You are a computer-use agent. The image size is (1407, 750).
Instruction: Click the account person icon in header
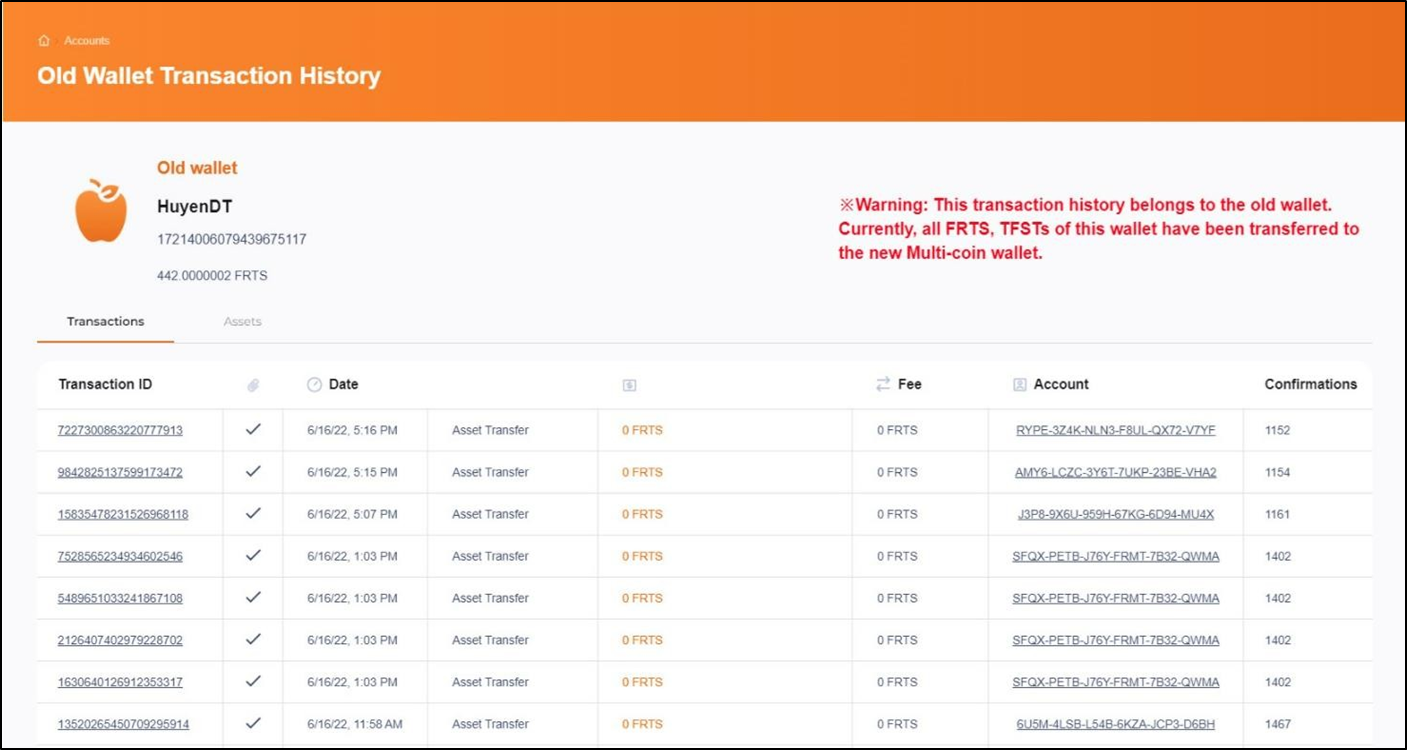click(1020, 385)
